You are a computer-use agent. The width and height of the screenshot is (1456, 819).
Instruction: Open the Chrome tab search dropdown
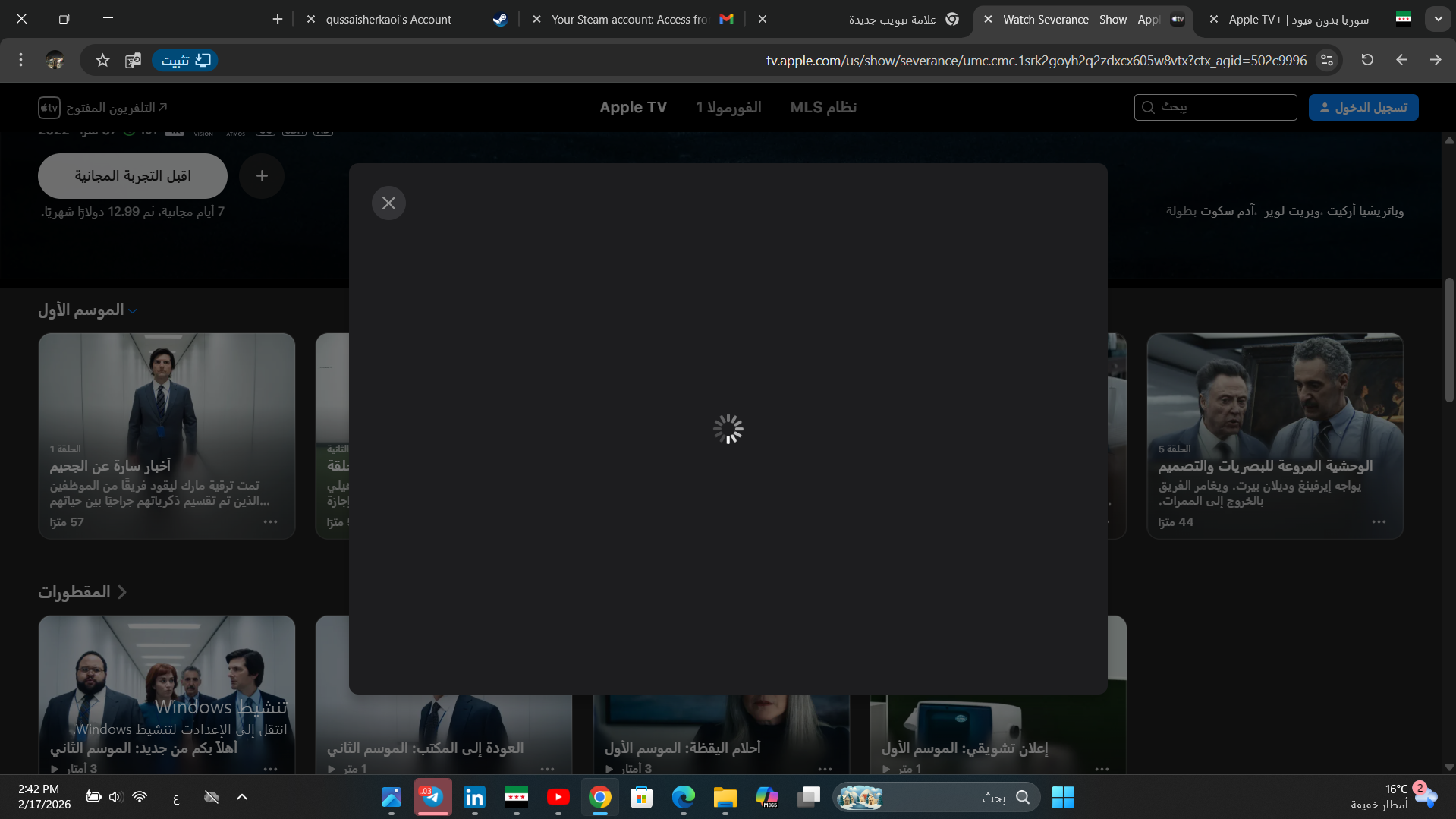(1438, 19)
